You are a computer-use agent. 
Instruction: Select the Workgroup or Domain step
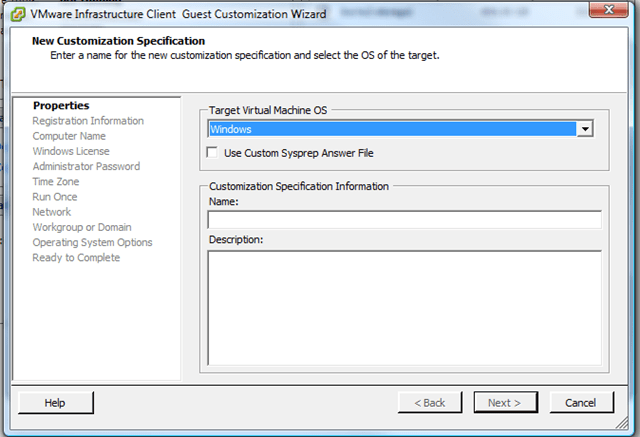(x=82, y=227)
